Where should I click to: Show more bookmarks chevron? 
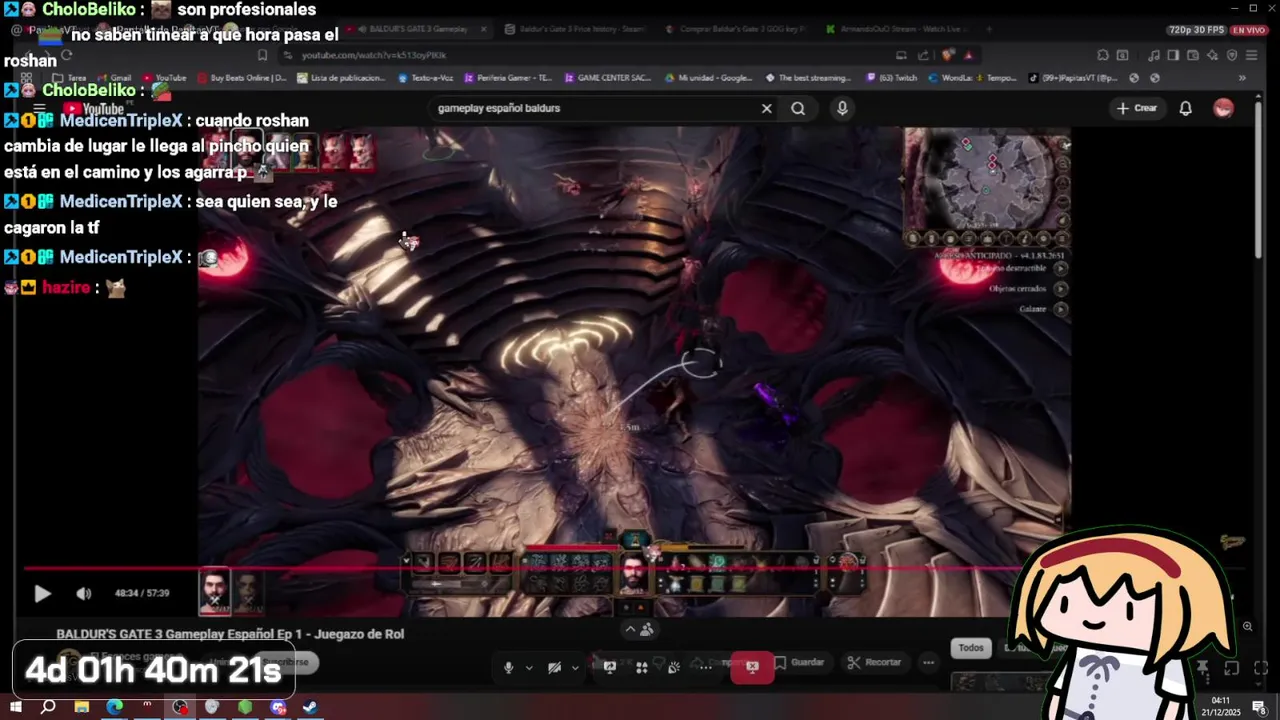pos(1242,78)
